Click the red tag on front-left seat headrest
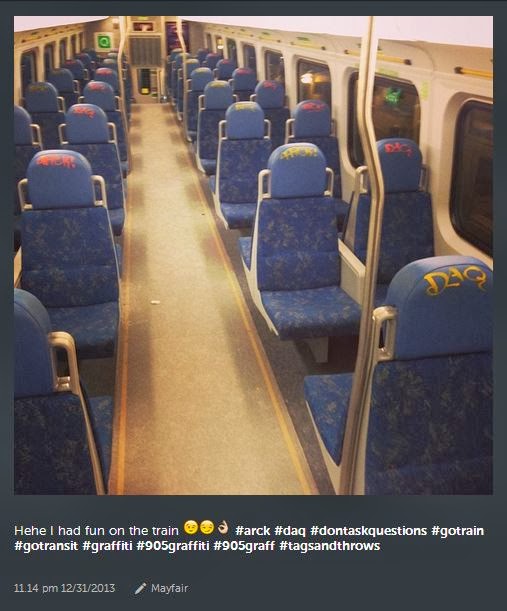 click(x=56, y=161)
